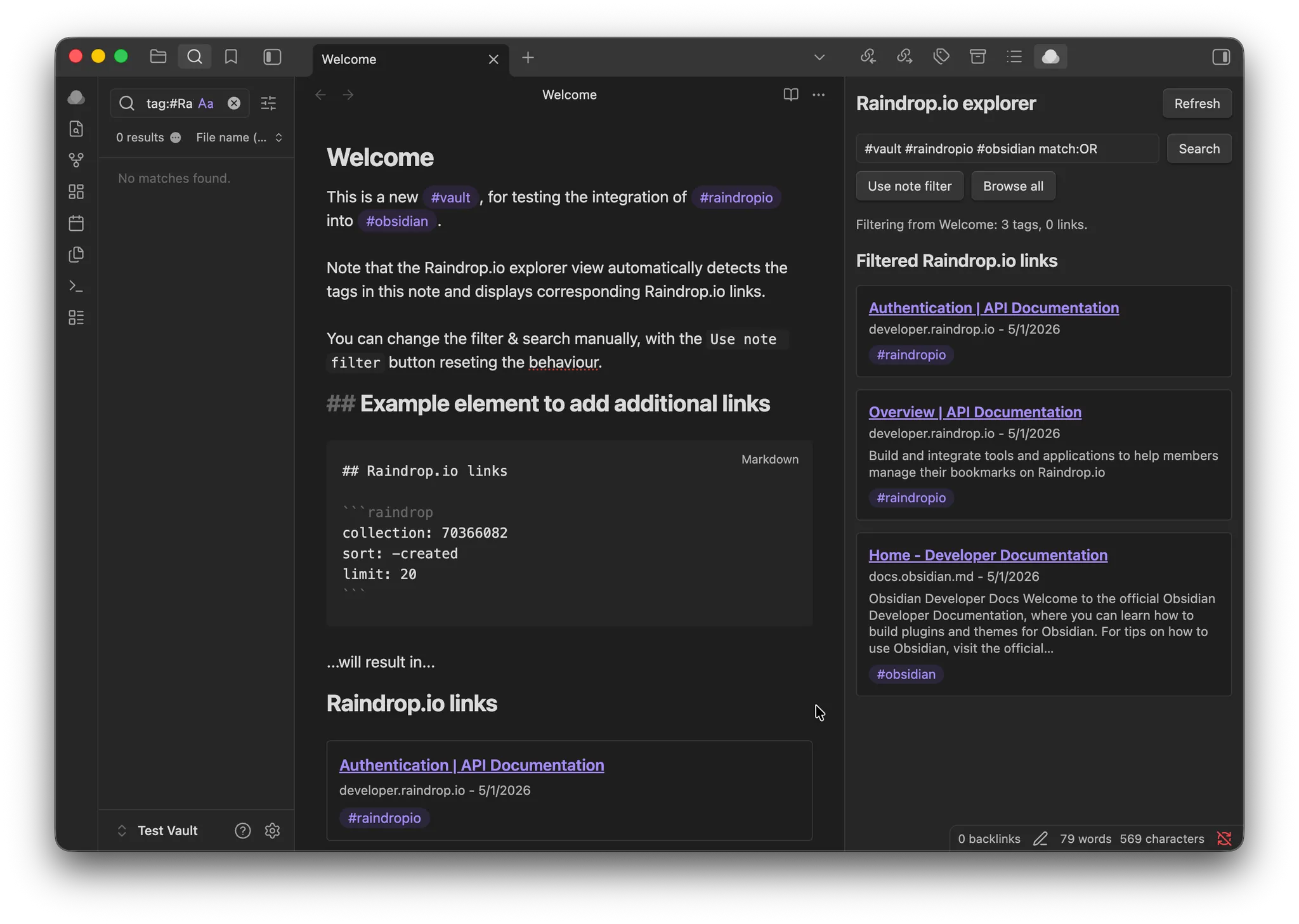
Task: Open Authentication link in explorer panel
Action: [x=993, y=308]
